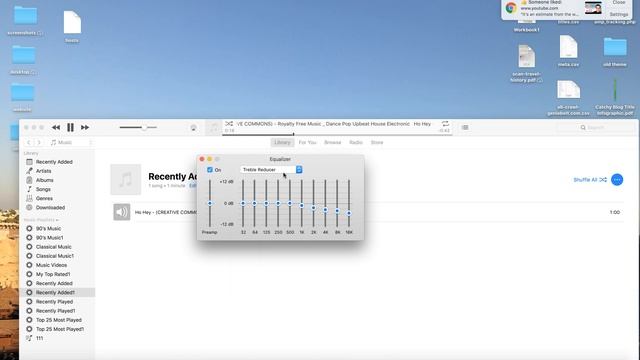The image size is (640, 360).
Task: Click the Shuffle All link
Action: 590,180
